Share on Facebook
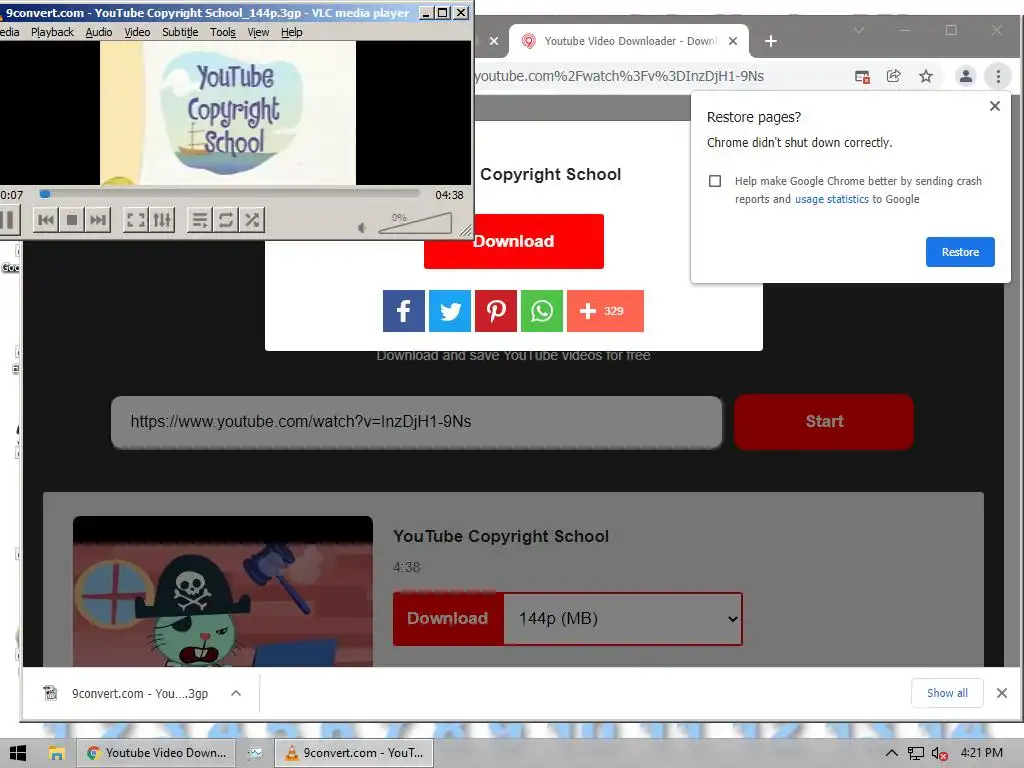The image size is (1024, 768). [x=404, y=311]
